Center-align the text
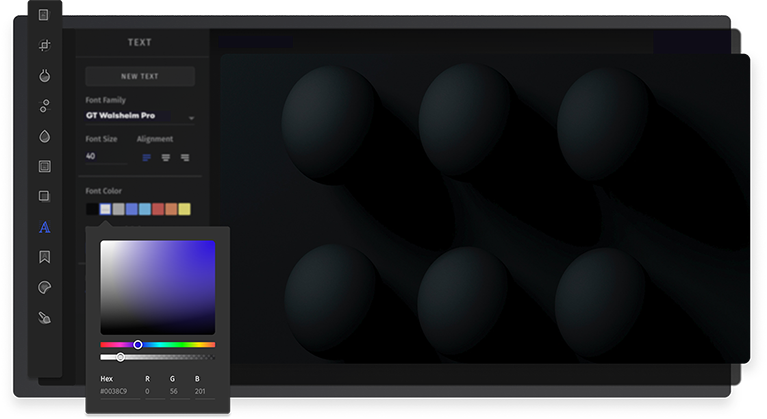Image resolution: width=767 pixels, height=419 pixels. (166, 157)
